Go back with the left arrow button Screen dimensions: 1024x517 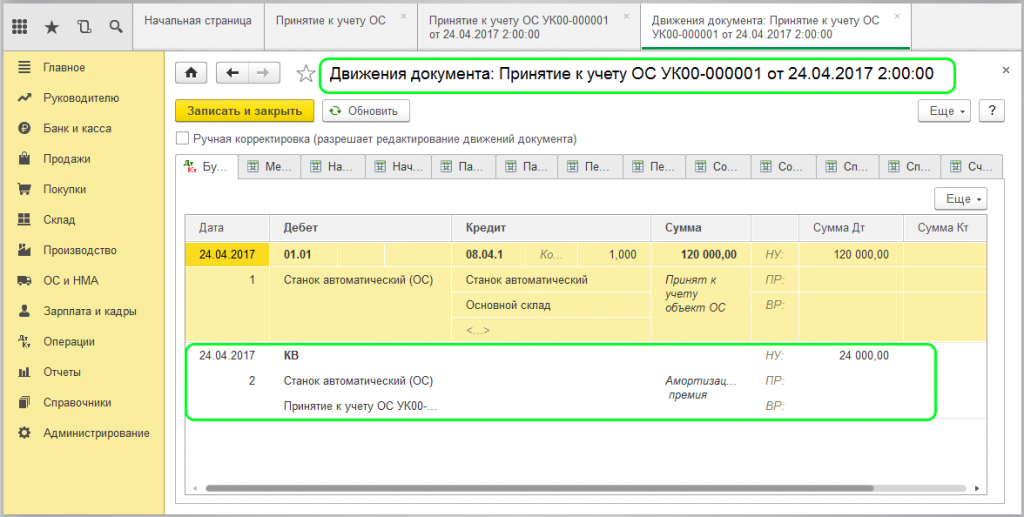coord(232,73)
